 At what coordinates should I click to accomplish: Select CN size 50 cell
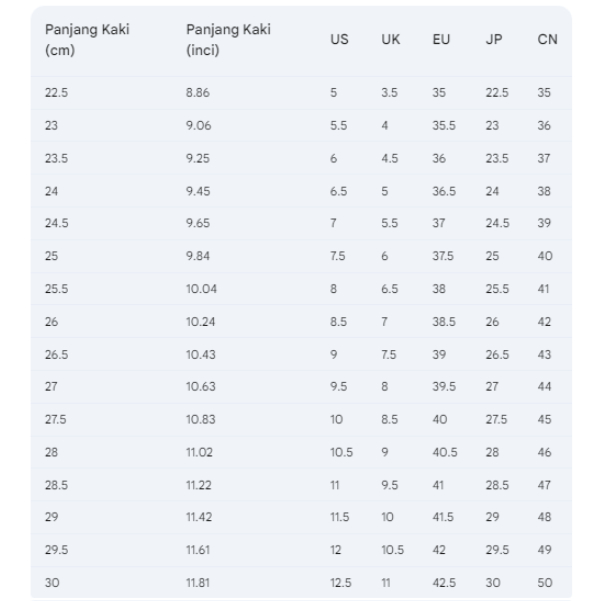[x=545, y=582]
